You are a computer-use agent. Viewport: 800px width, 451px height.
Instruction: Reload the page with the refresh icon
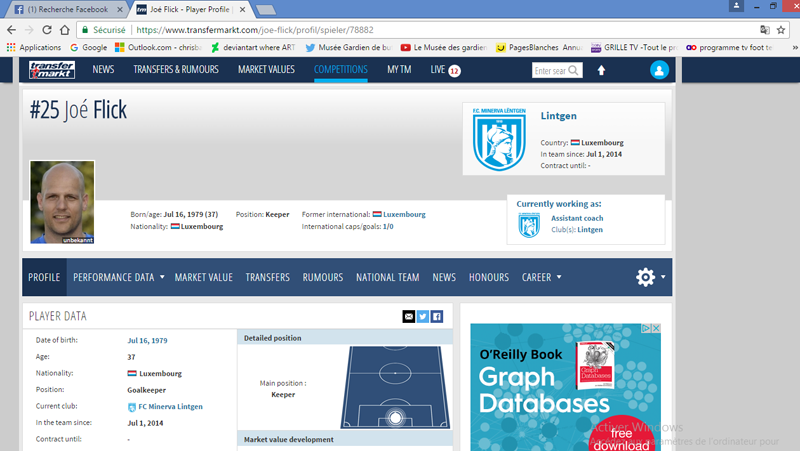tap(46, 30)
